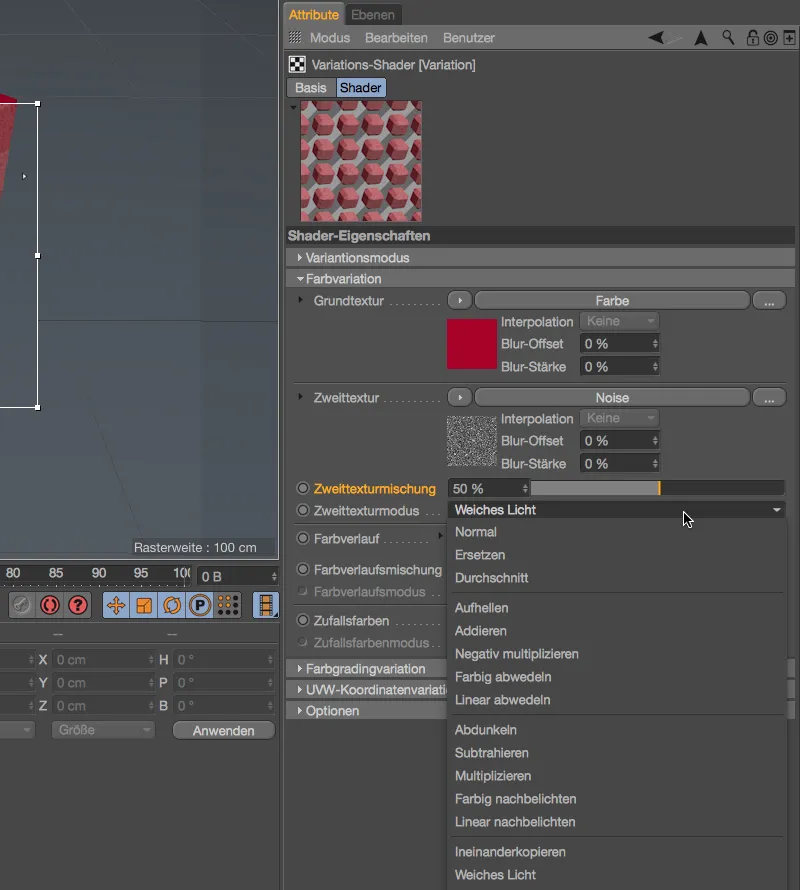
Task: Click the magnifier search icon above the Attribute panel
Action: tap(725, 37)
